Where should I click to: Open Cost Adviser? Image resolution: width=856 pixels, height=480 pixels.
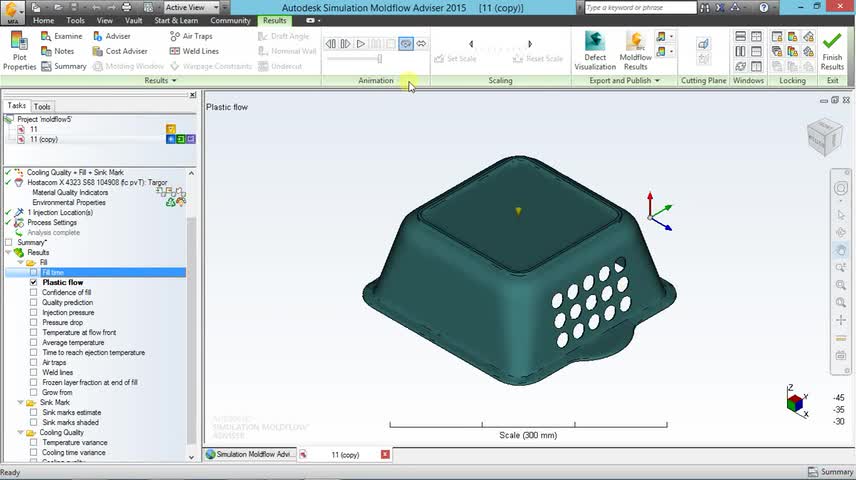click(x=120, y=51)
